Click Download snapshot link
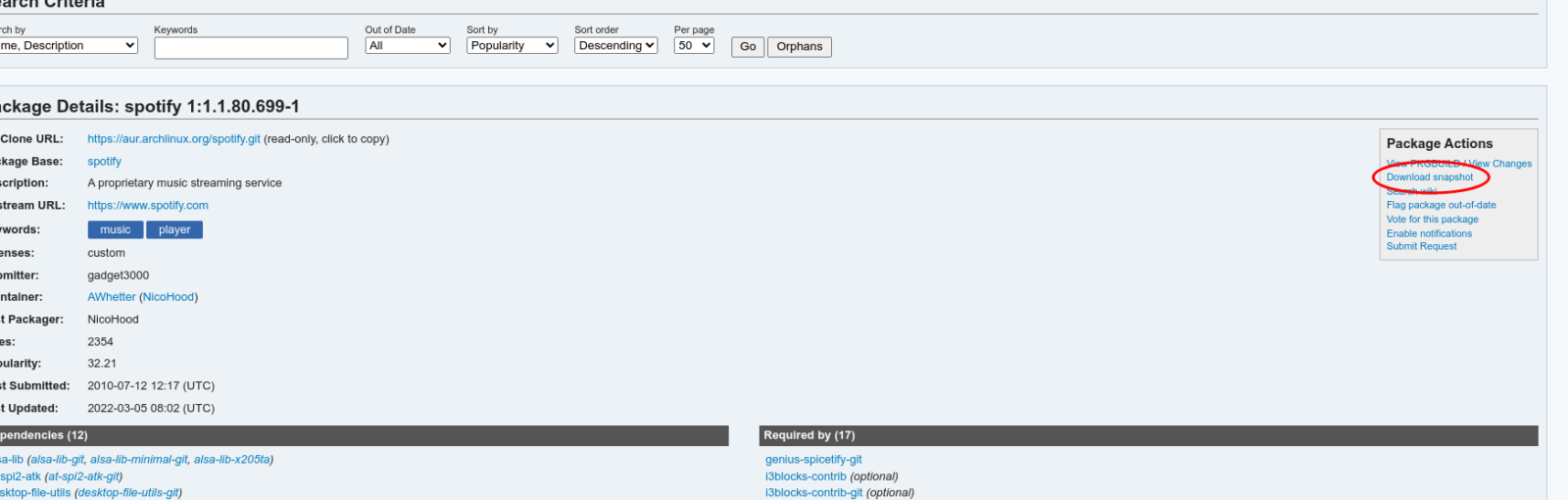Screen dimensions: 1568x500 pyautogui.click(x=1429, y=177)
